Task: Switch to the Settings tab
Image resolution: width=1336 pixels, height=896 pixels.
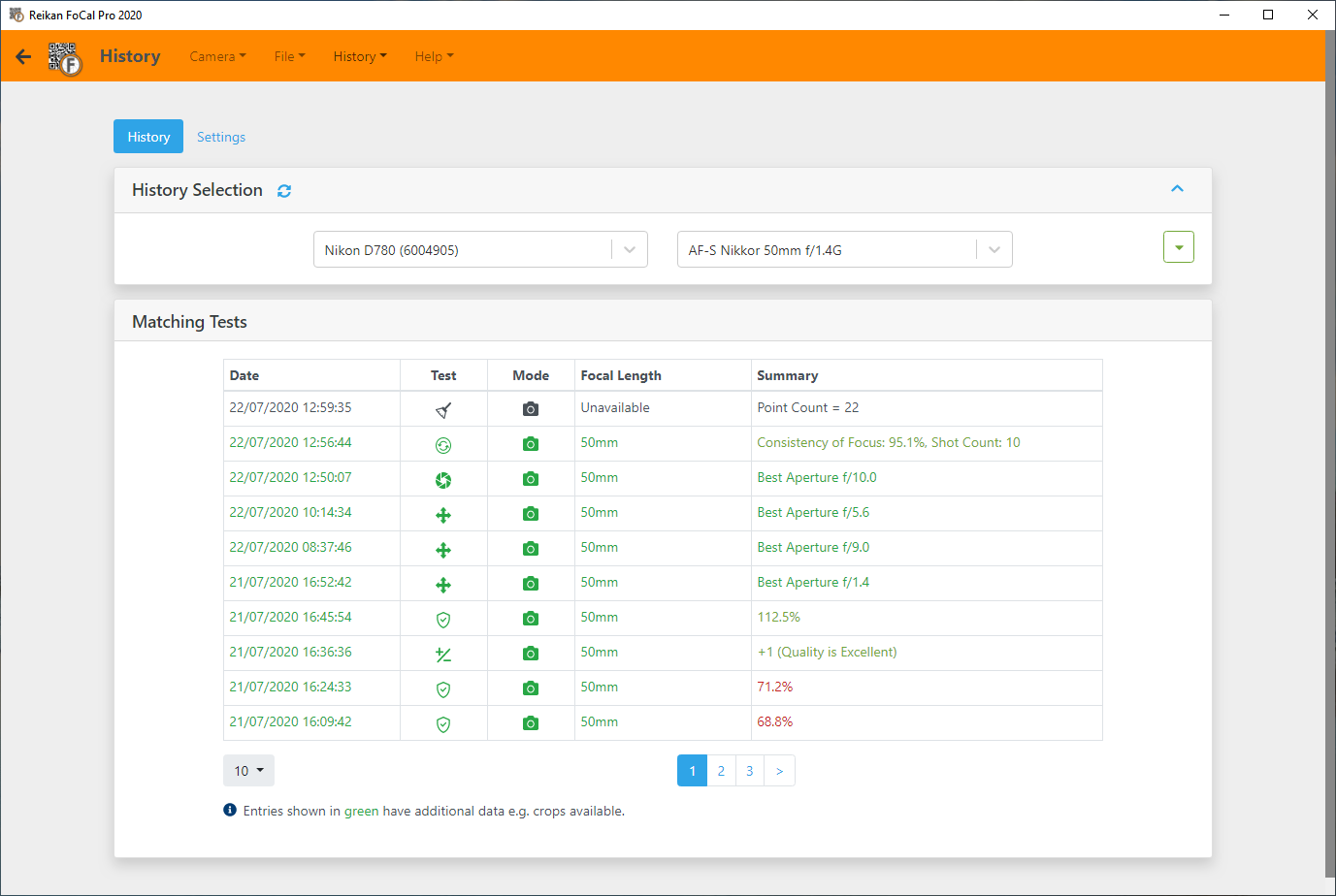Action: click(221, 137)
